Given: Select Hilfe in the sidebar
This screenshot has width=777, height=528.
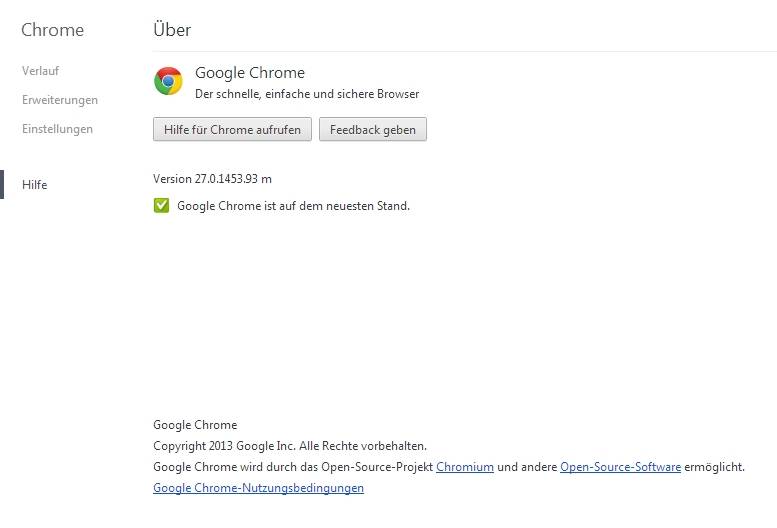Looking at the screenshot, I should [x=35, y=185].
